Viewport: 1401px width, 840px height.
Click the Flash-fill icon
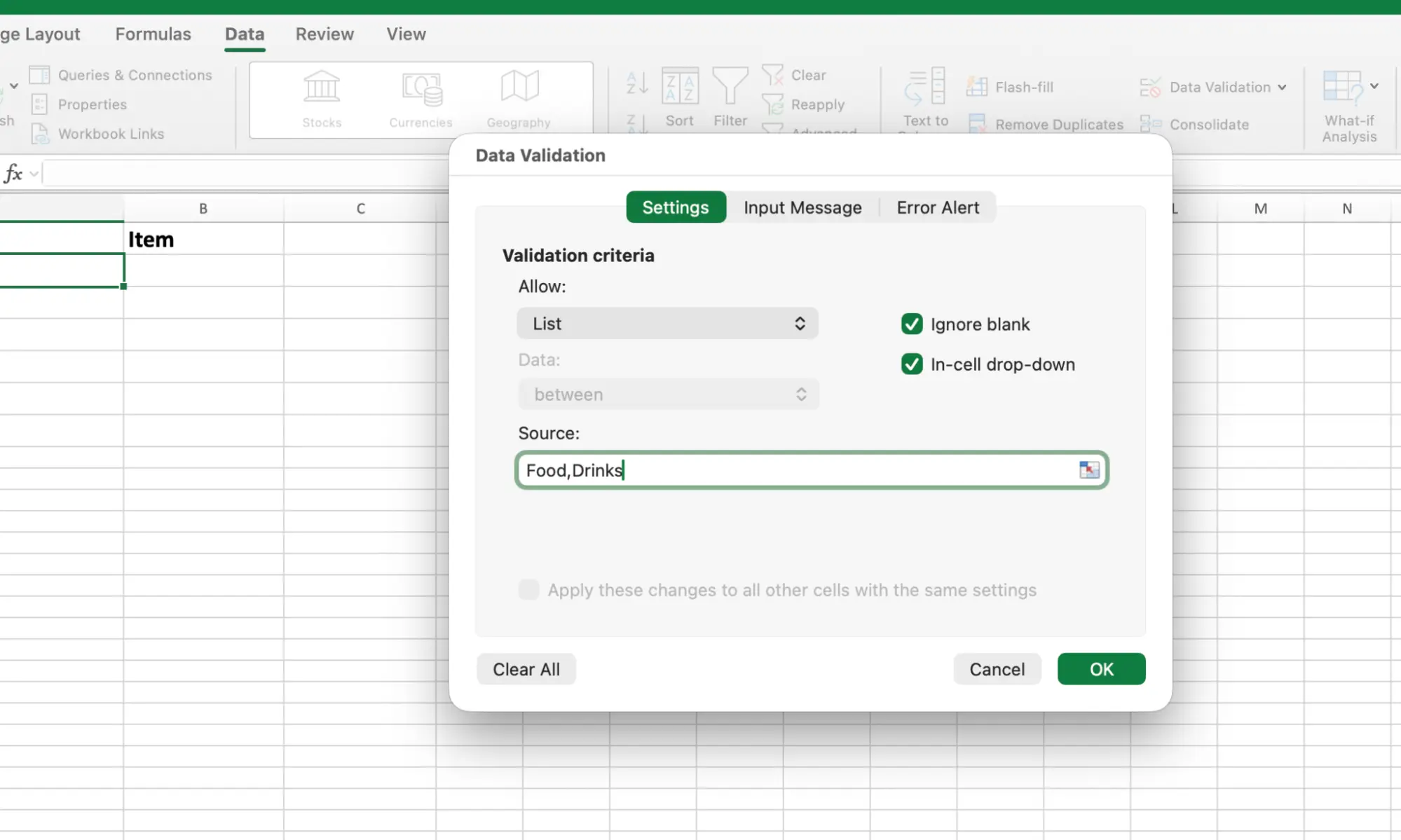click(977, 85)
